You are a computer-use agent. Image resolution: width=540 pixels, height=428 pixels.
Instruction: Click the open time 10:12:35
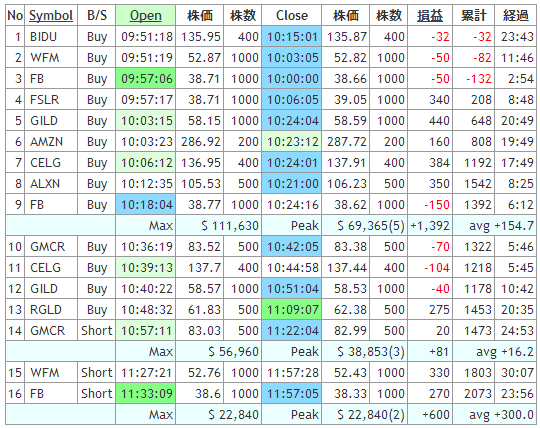(147, 184)
